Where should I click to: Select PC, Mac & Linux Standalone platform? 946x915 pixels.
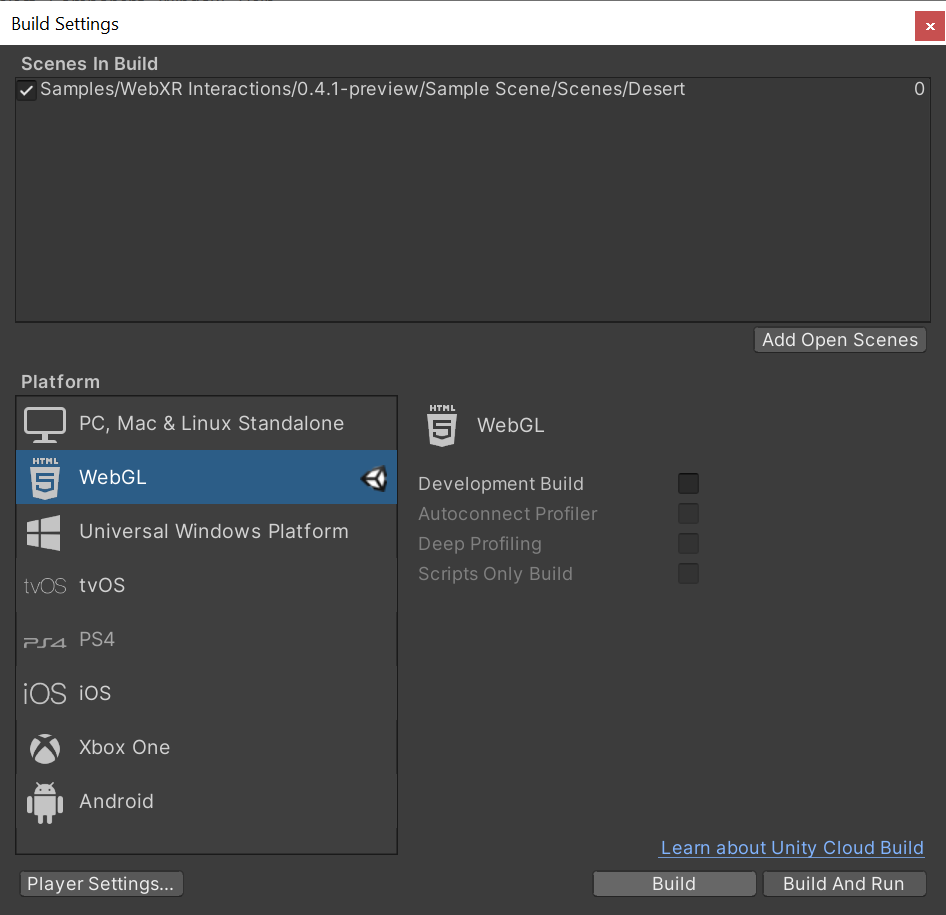click(206, 423)
